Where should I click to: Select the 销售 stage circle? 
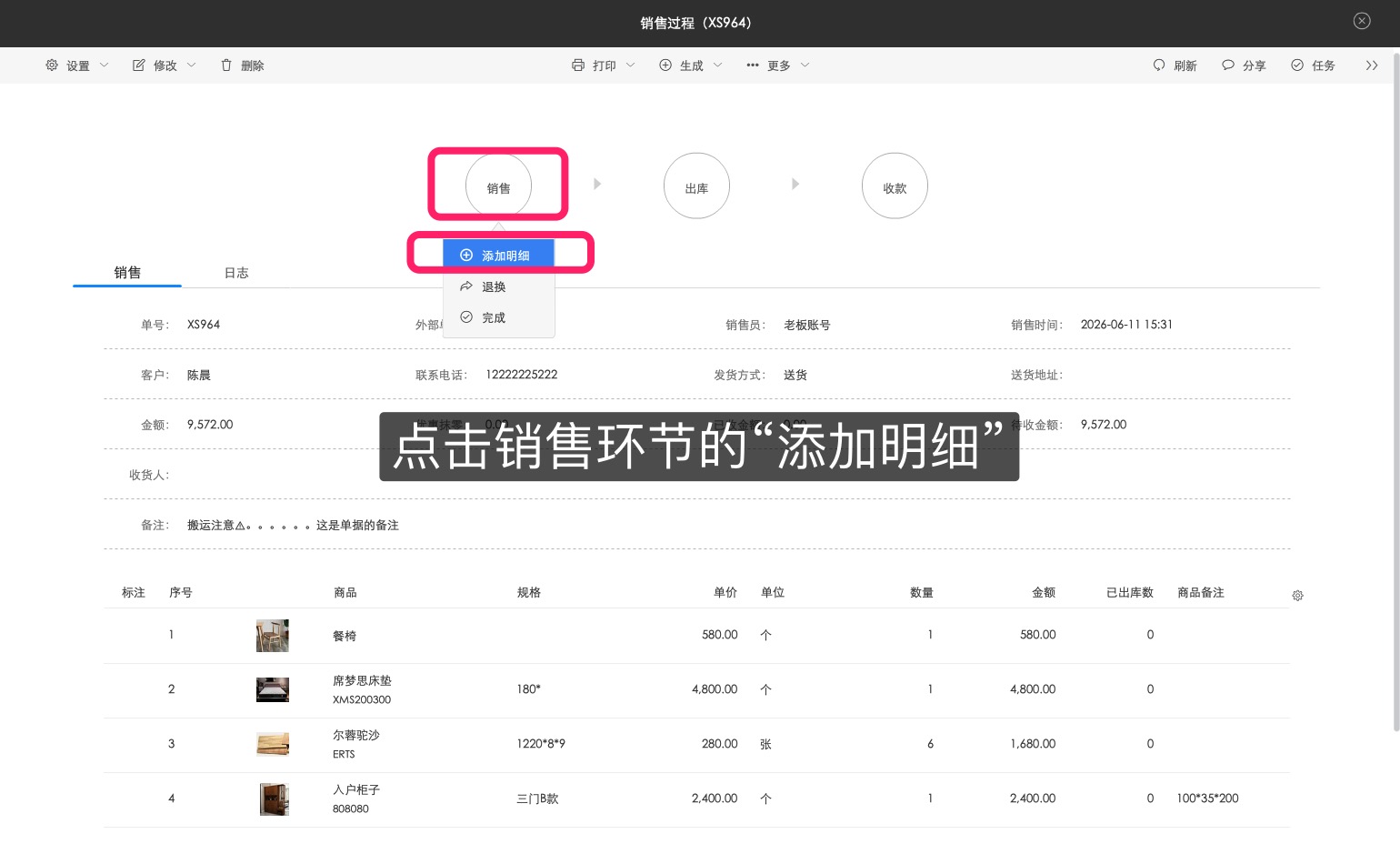coord(498,186)
